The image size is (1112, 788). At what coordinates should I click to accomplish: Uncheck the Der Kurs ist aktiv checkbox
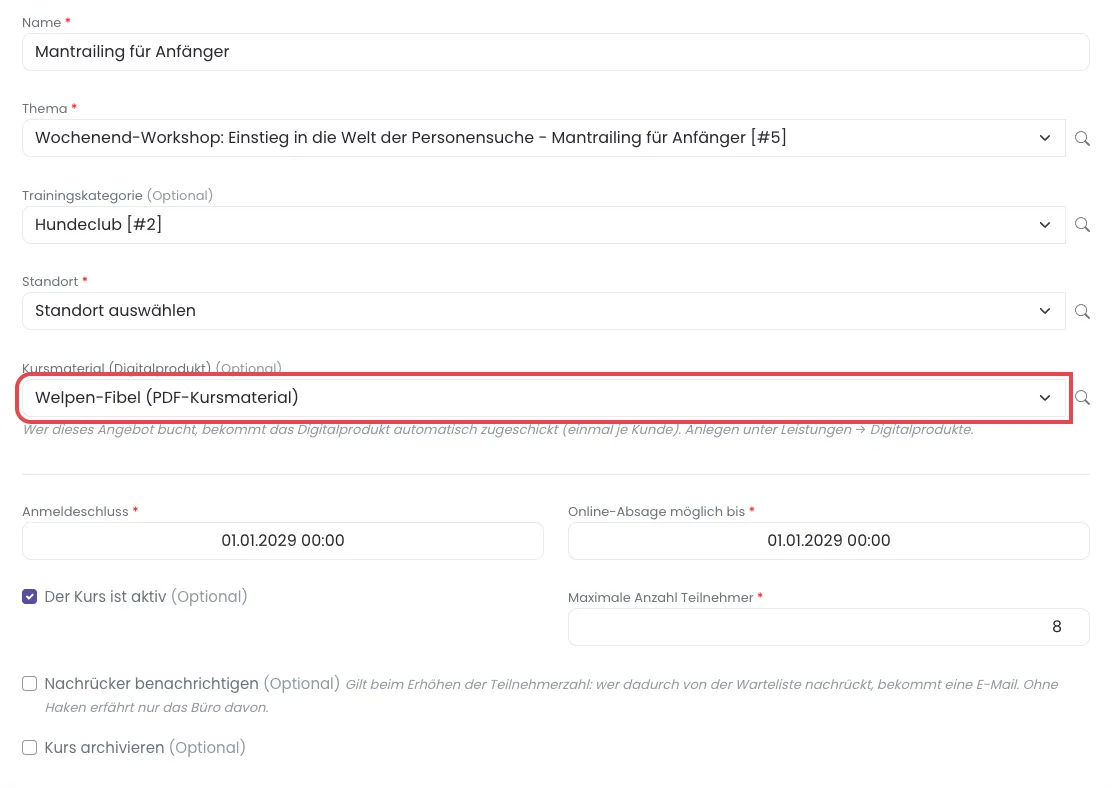29,596
